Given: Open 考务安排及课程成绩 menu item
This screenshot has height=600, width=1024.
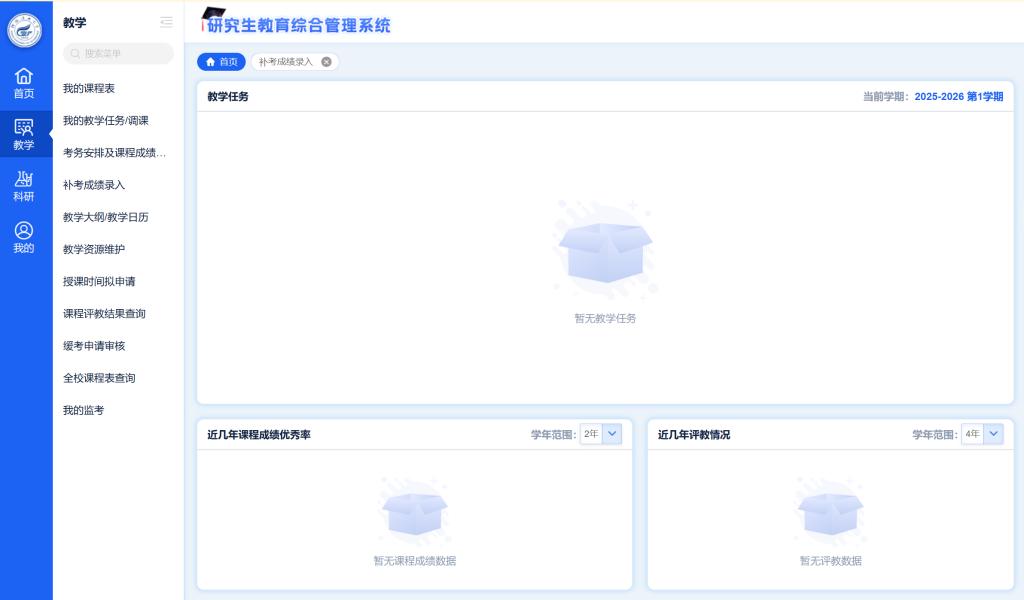Looking at the screenshot, I should 114,153.
